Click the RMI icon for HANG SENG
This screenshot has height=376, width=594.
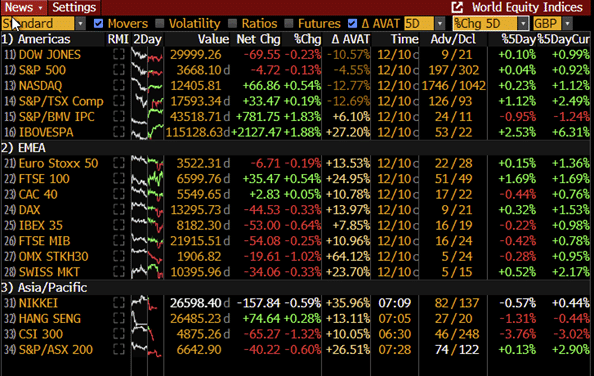pyautogui.click(x=119, y=318)
